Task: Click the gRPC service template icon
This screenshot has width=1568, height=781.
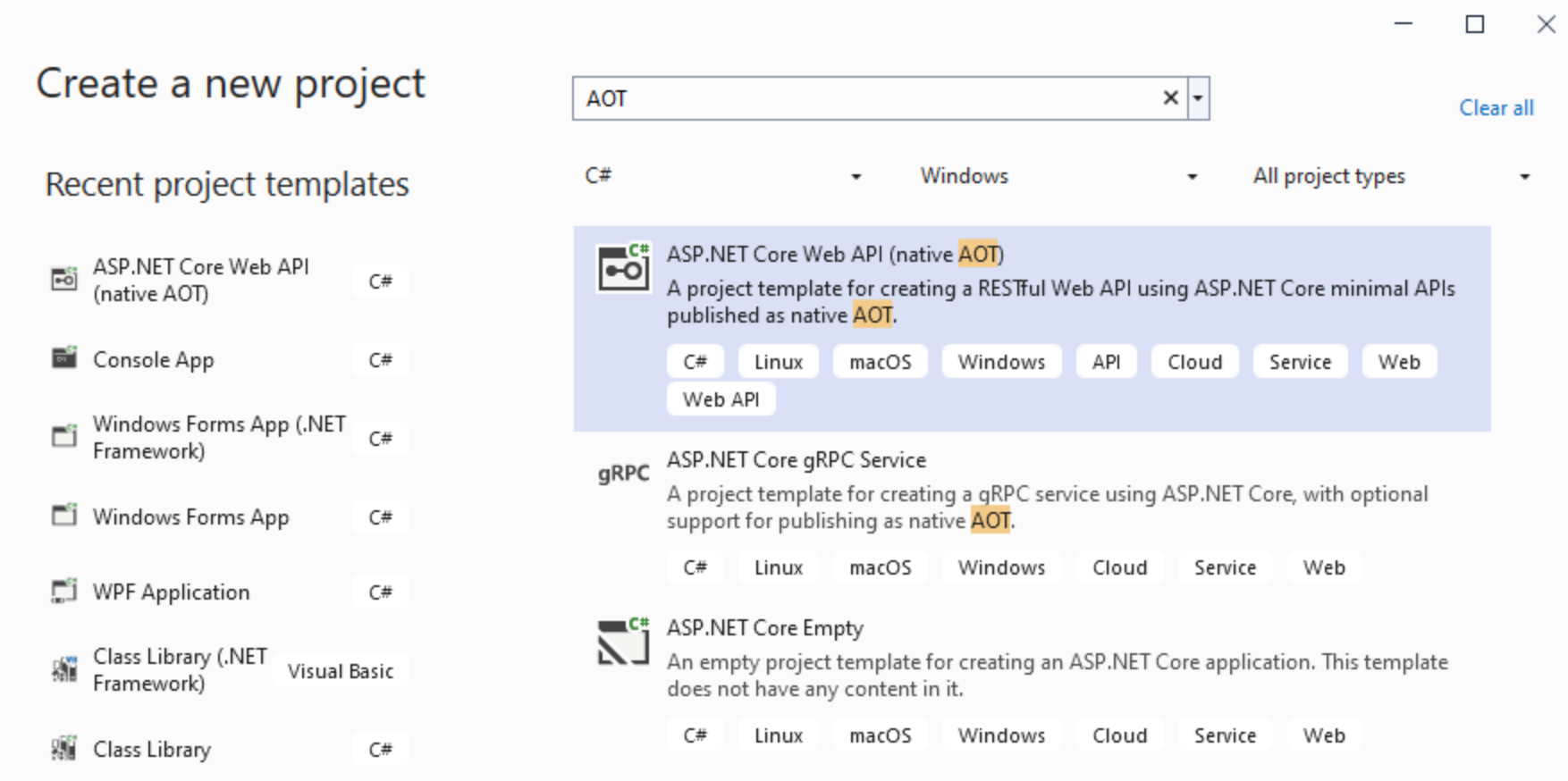Action: point(623,474)
